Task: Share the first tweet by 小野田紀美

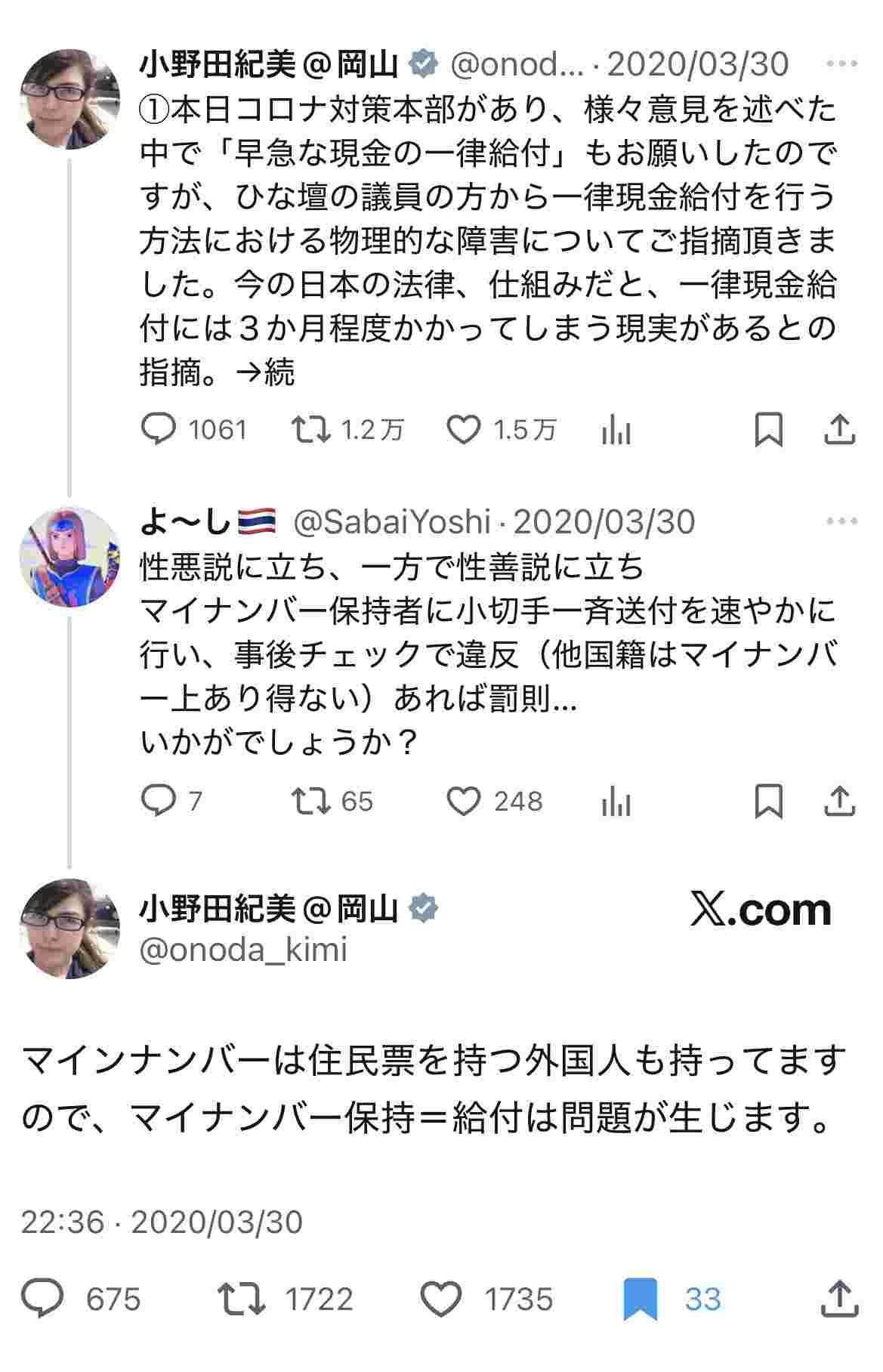Action: 838,430
